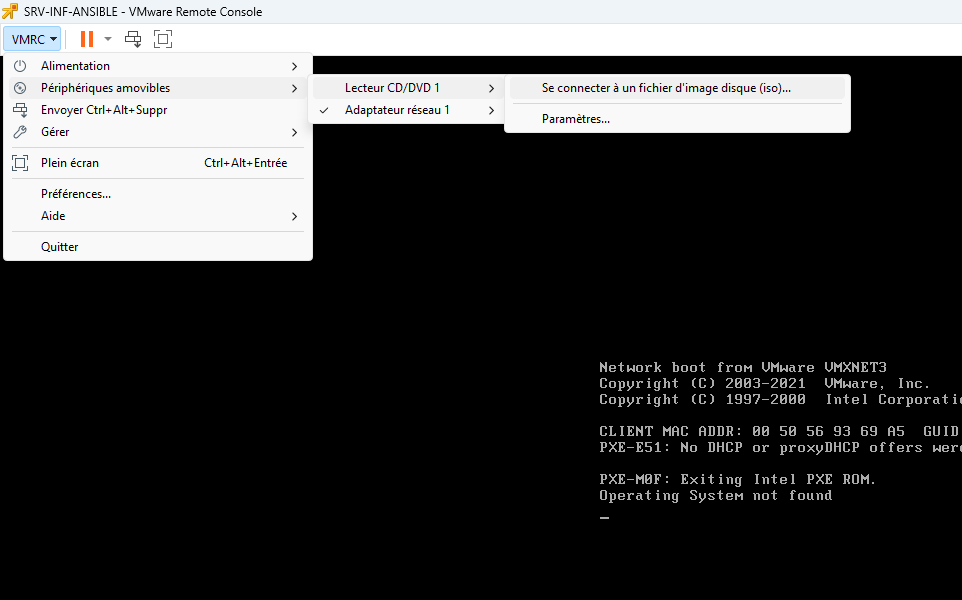Expand the Aide submenu arrow
Viewport: 962px width, 600px height.
(x=294, y=216)
